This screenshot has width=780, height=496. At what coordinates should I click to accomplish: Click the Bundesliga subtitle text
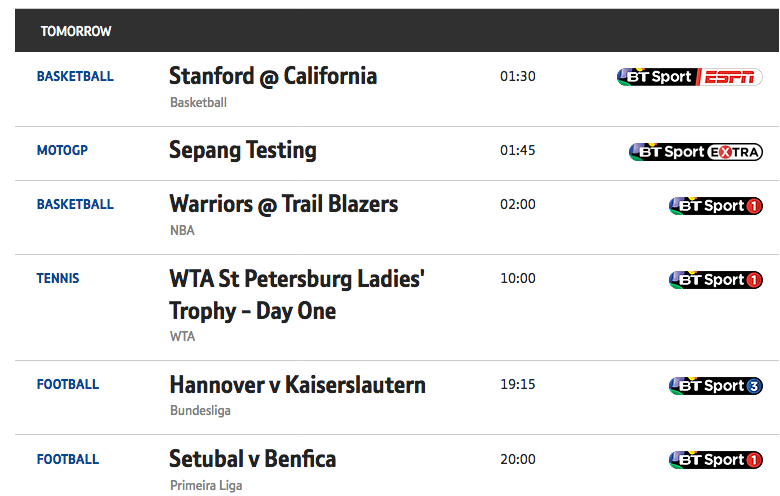coord(200,410)
